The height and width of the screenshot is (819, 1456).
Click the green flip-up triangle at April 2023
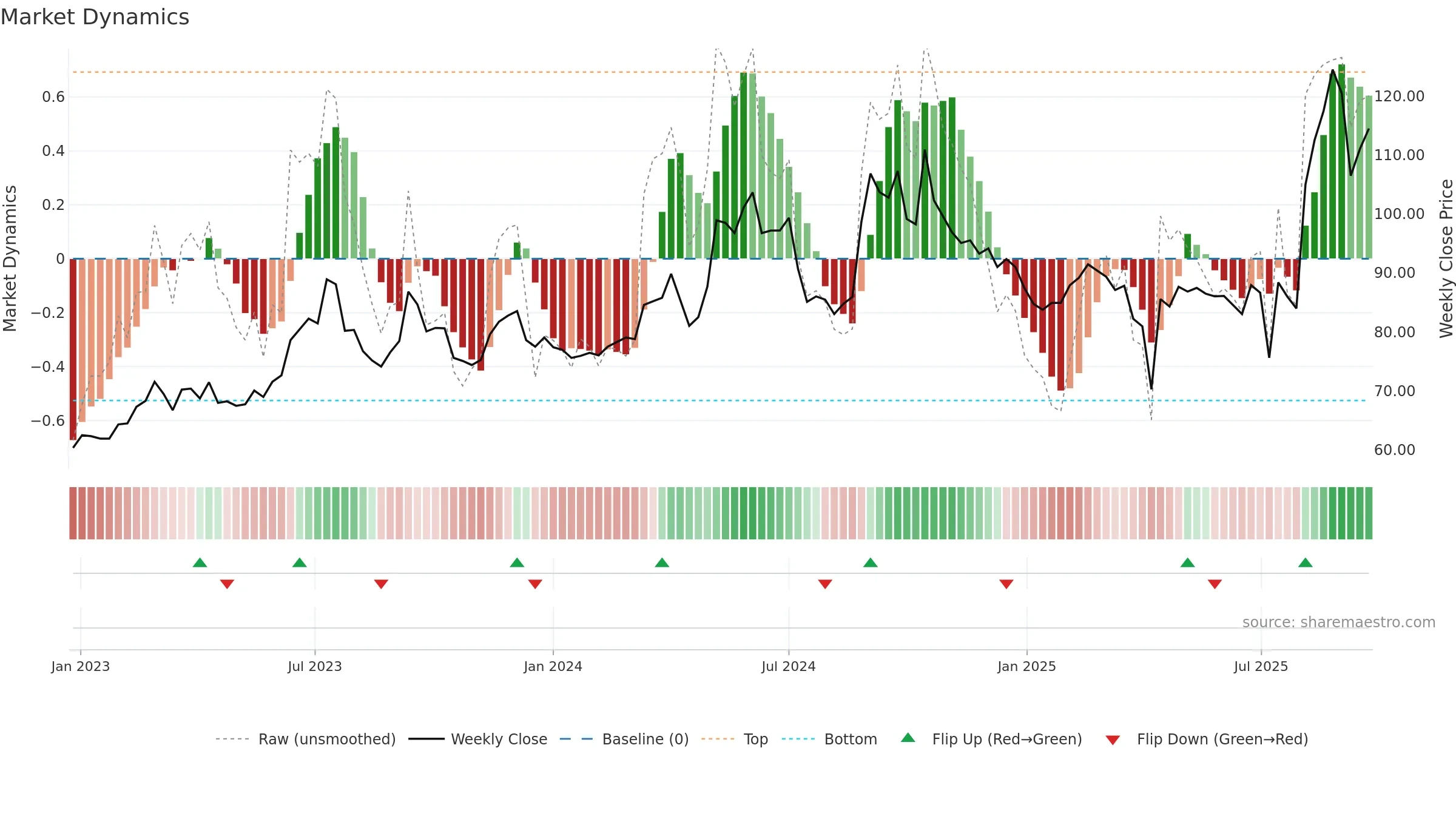[x=200, y=562]
